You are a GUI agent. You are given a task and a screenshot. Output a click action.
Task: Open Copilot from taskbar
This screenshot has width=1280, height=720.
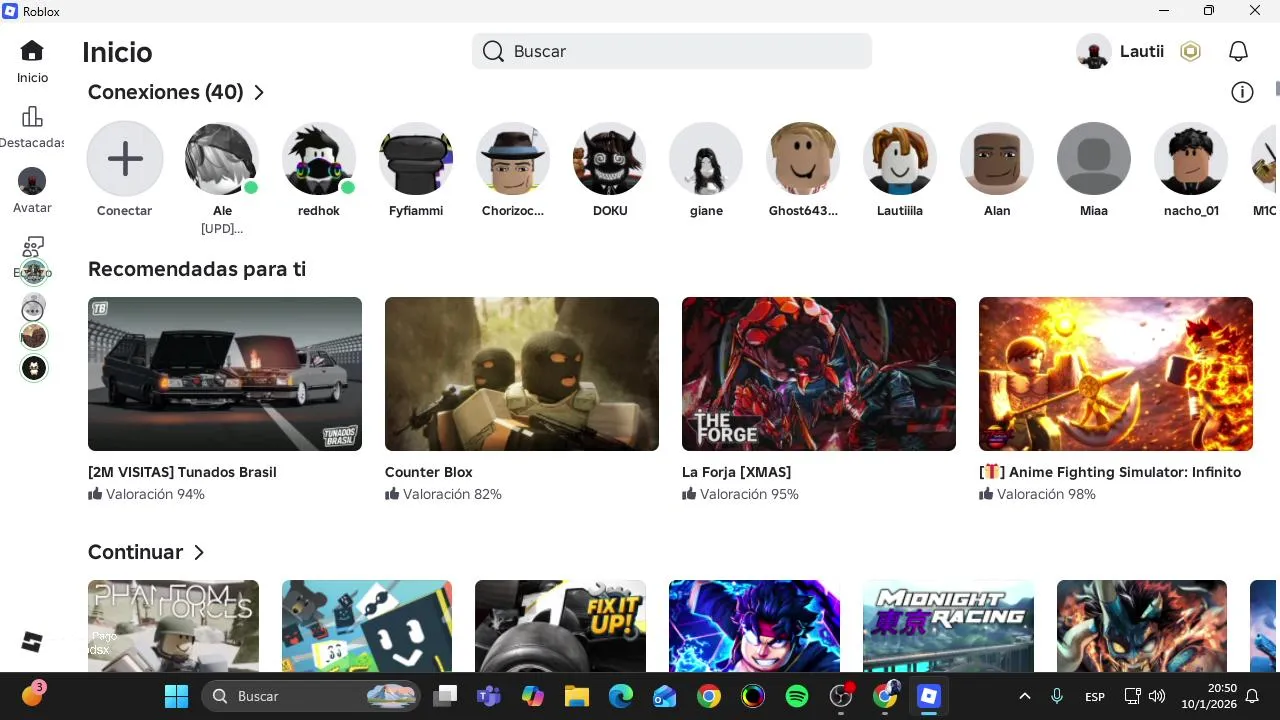pos(533,696)
